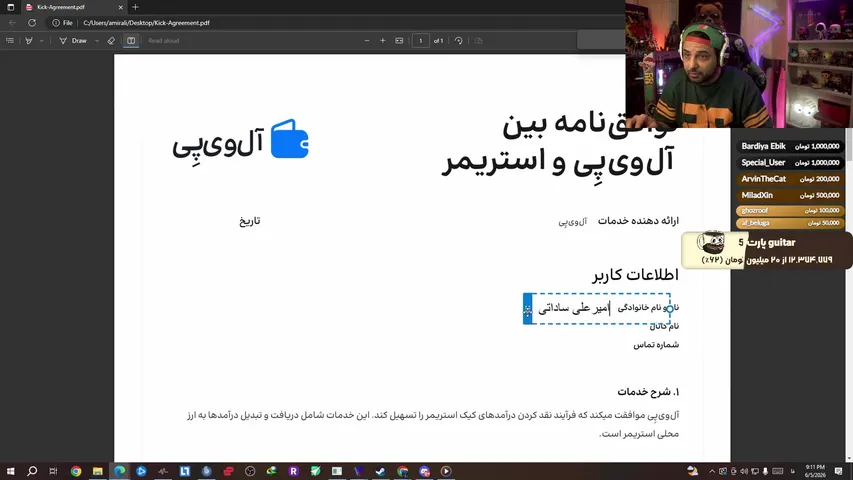Click the MiladXin donation entry
The width and height of the screenshot is (853, 480).
click(x=790, y=195)
